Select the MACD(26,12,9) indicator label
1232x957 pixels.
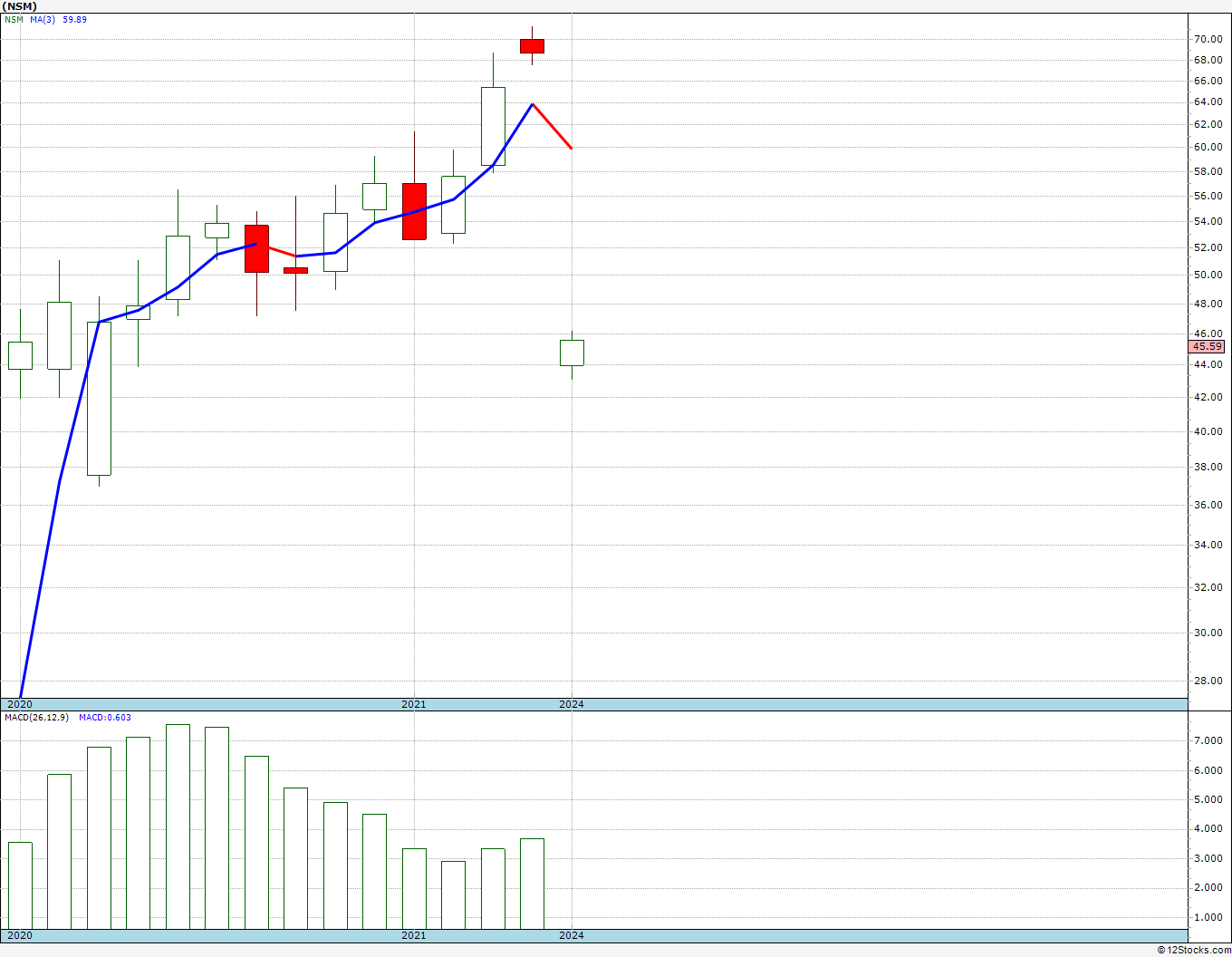[36, 717]
